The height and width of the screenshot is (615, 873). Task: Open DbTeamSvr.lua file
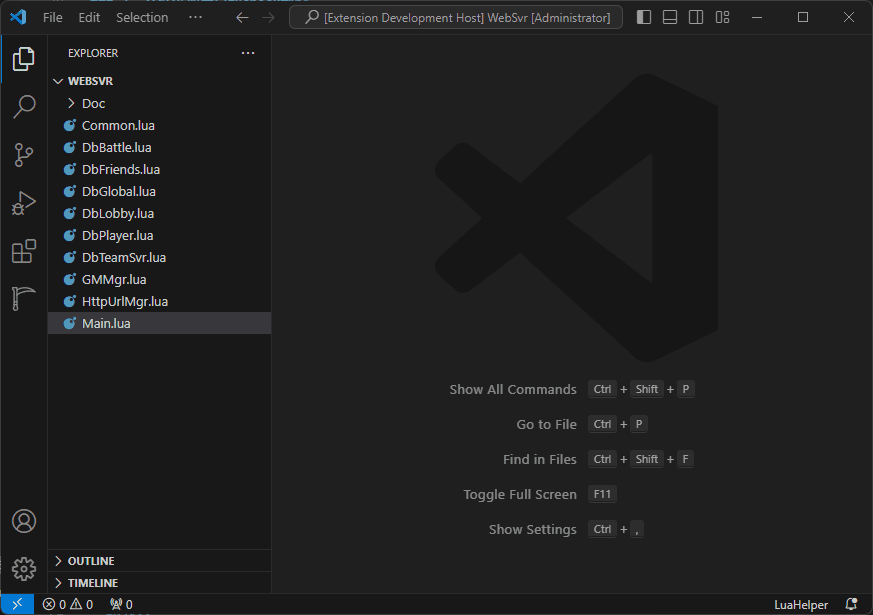159,257
